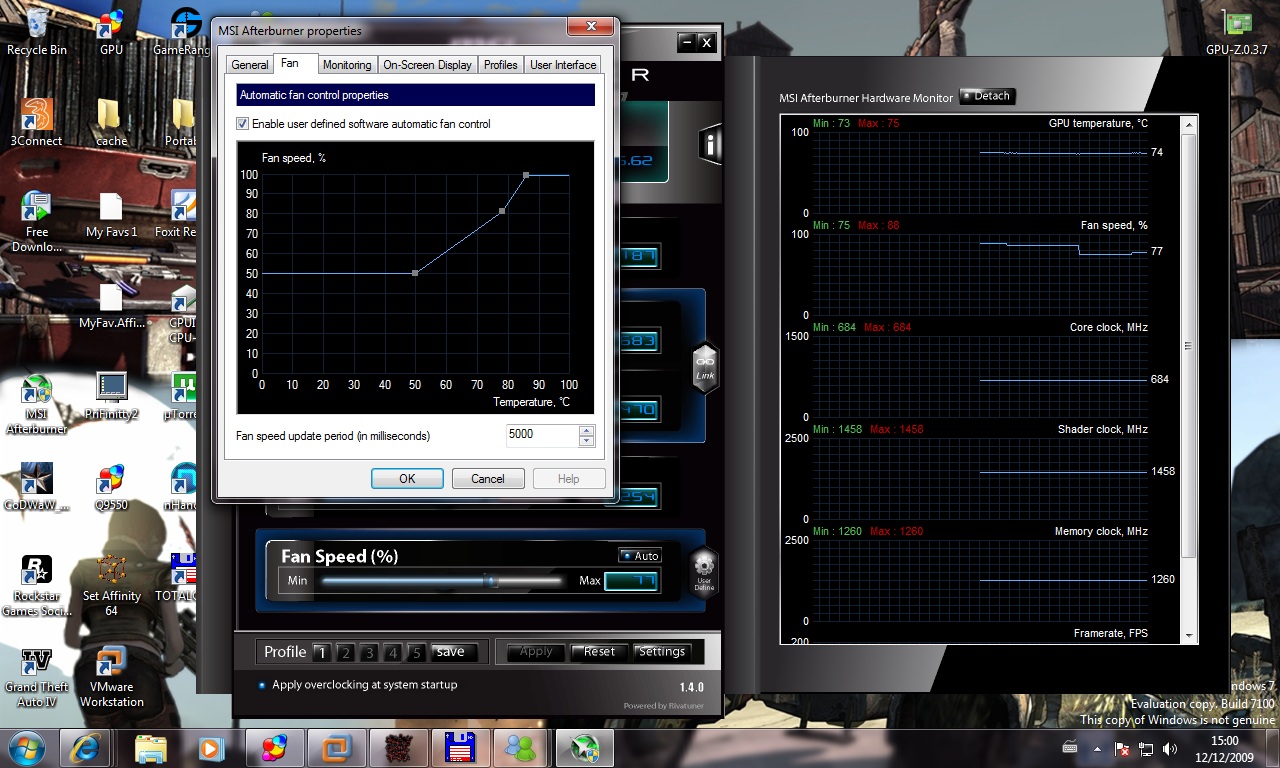
Task: Open Windows Media Player taskbar icon
Action: (x=210, y=747)
